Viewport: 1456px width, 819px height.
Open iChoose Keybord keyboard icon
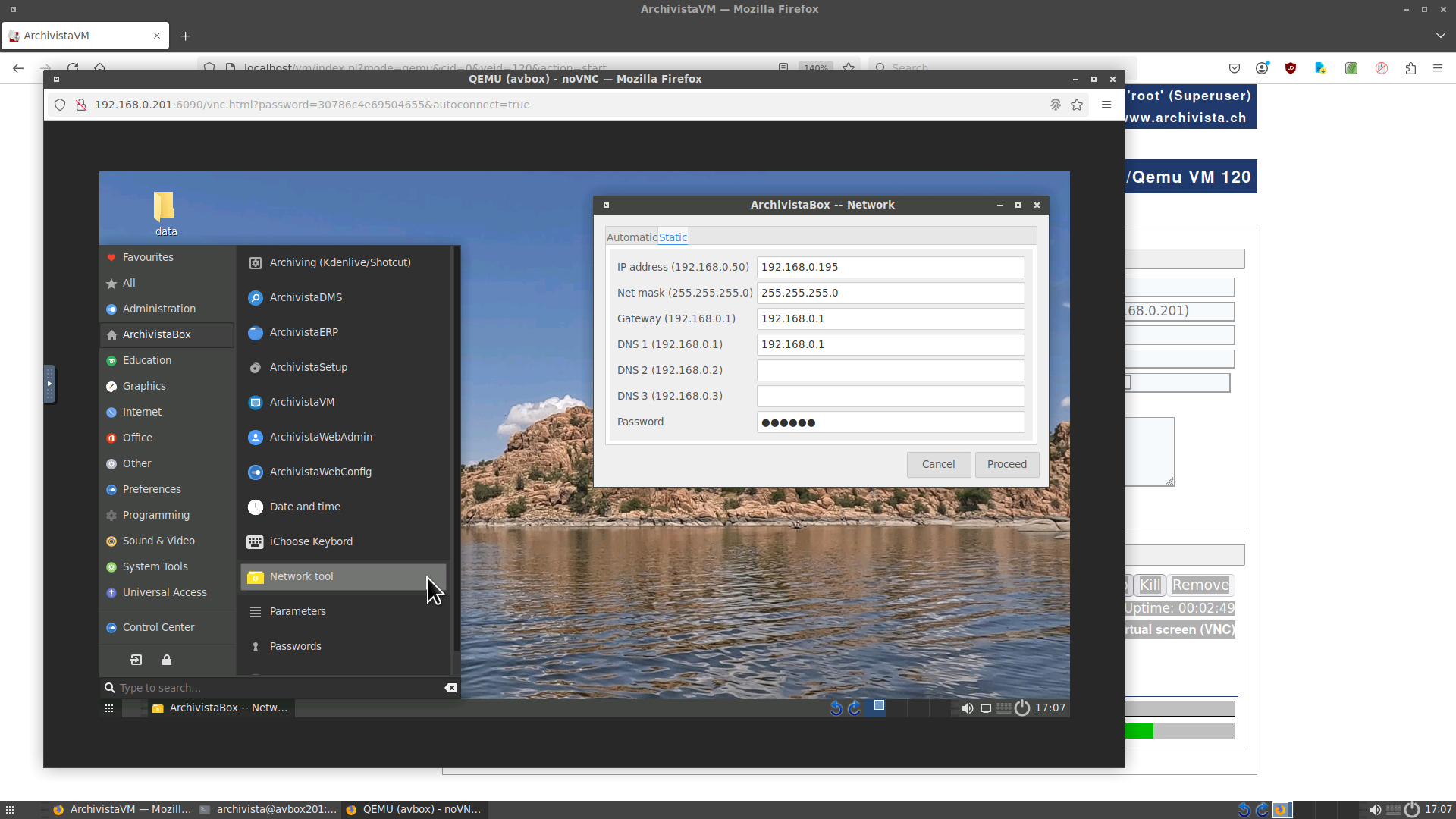click(x=256, y=541)
